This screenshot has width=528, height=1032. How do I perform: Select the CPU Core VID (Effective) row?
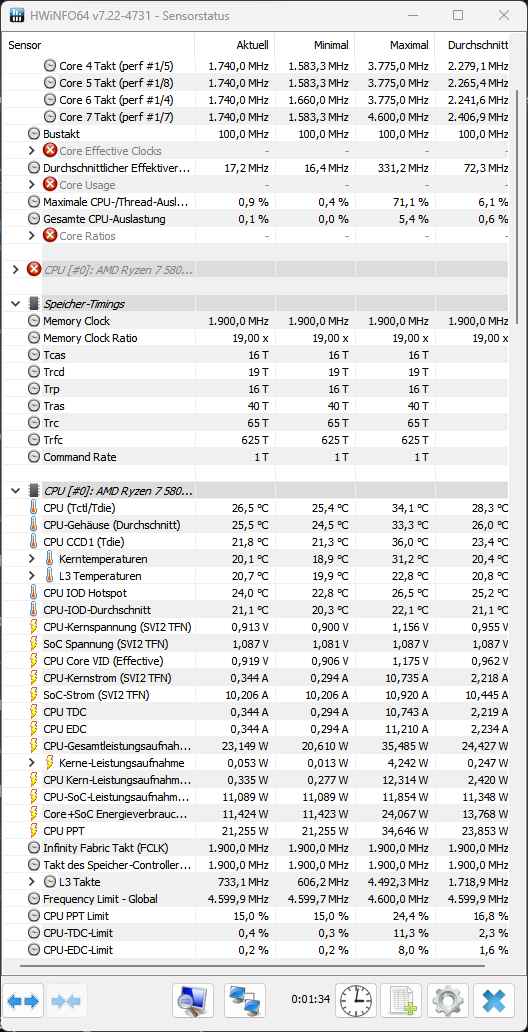(255, 661)
